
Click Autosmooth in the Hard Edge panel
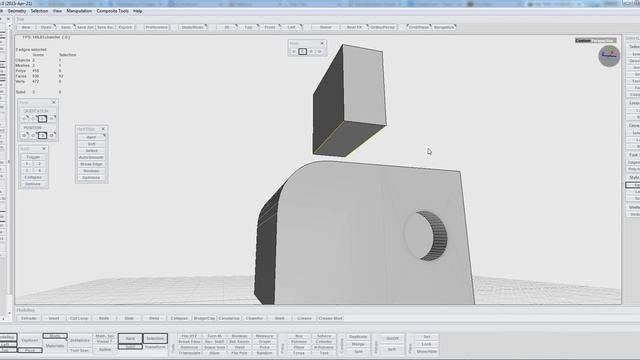tap(91, 157)
